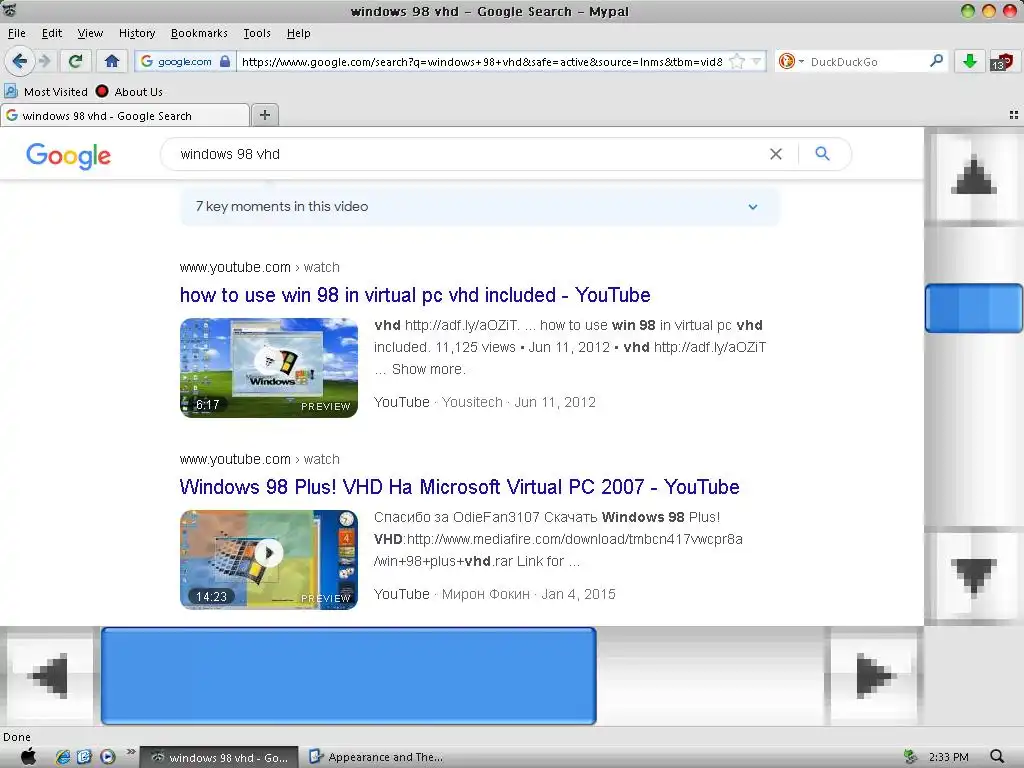
Task: Go to the browser Home page
Action: pyautogui.click(x=112, y=61)
